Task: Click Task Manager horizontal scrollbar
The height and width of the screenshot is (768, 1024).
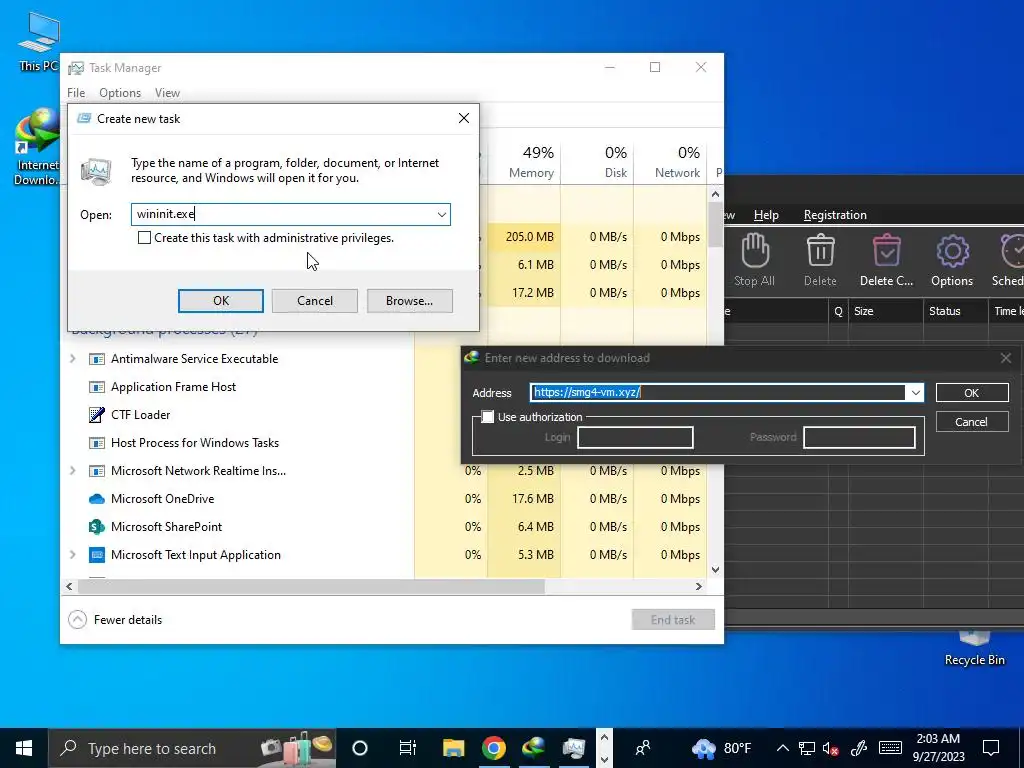Action: 312,586
